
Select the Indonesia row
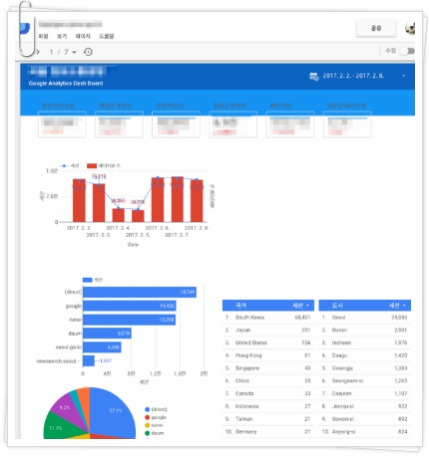[x=268, y=406]
